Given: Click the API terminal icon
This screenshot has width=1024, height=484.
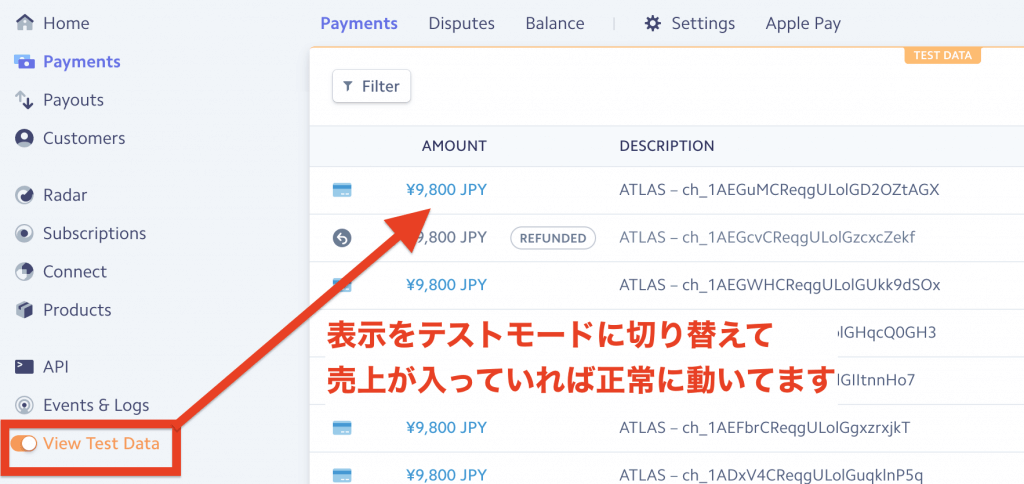Looking at the screenshot, I should coord(24,366).
